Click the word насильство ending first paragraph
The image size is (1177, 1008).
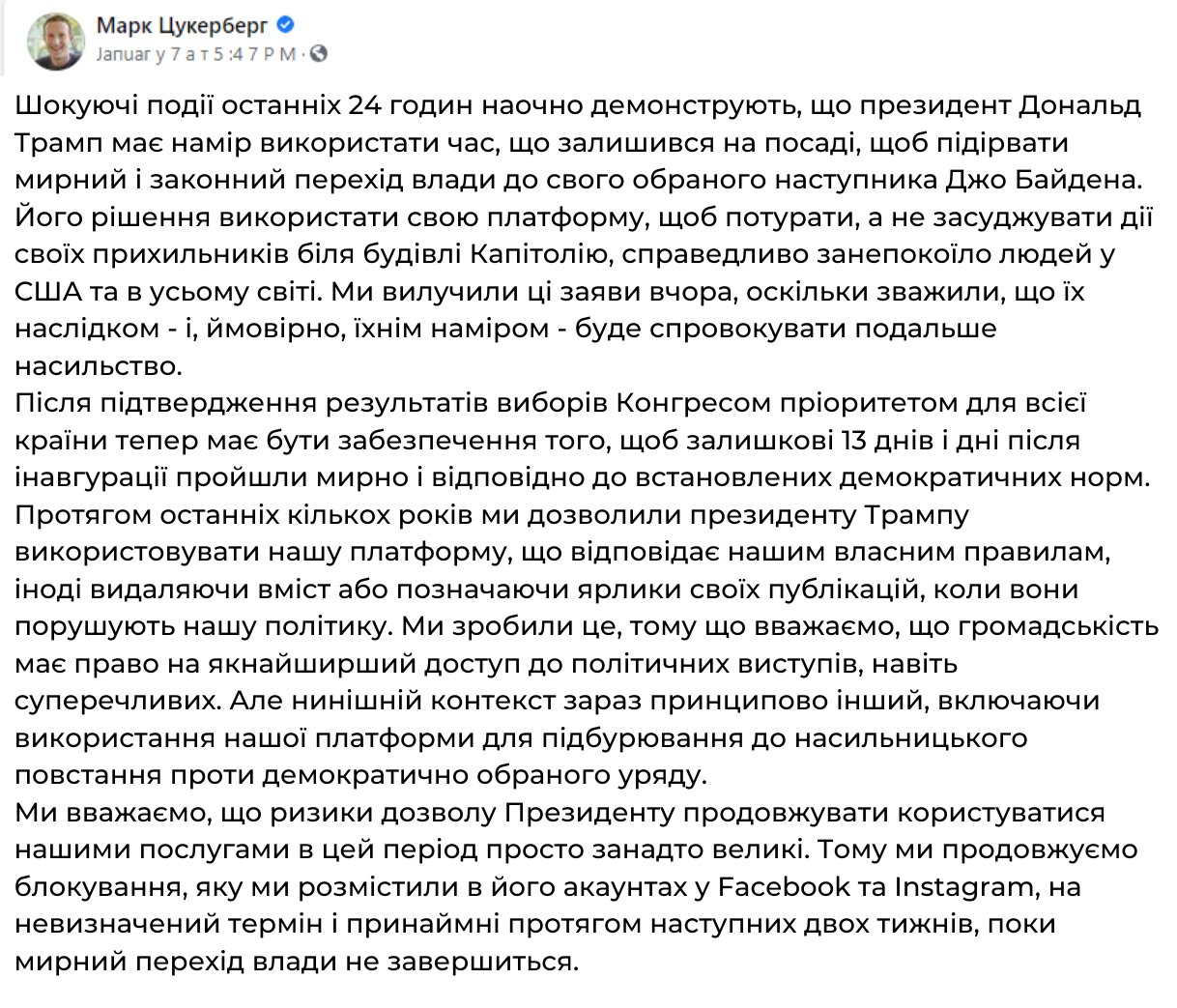(x=99, y=366)
